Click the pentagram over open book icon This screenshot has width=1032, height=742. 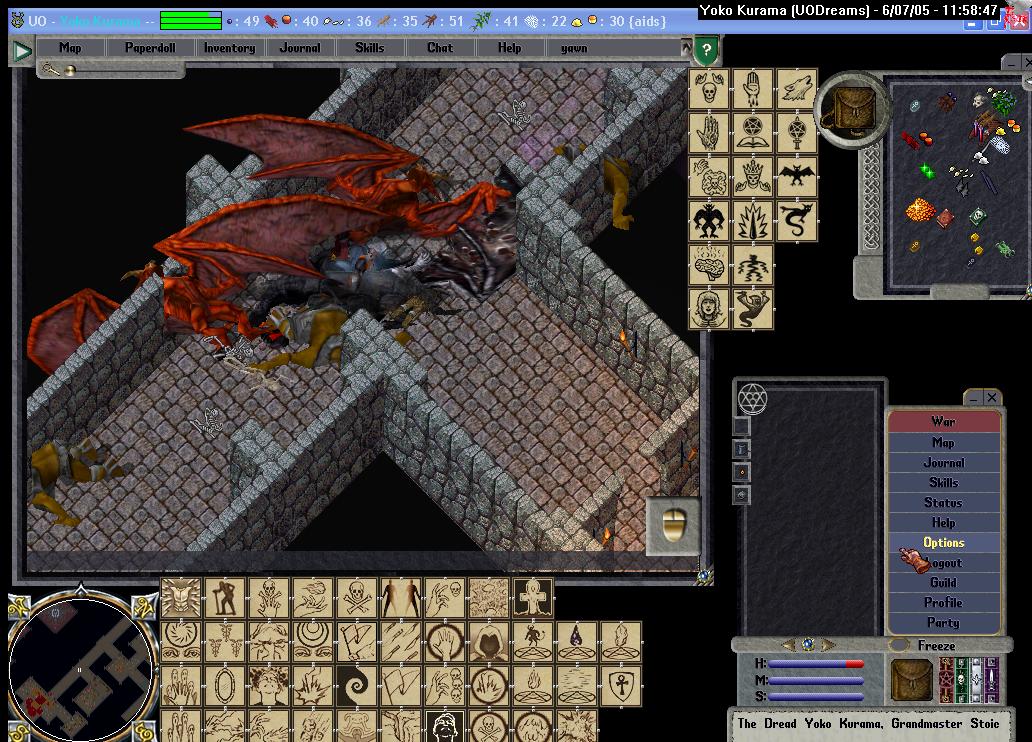[753, 132]
